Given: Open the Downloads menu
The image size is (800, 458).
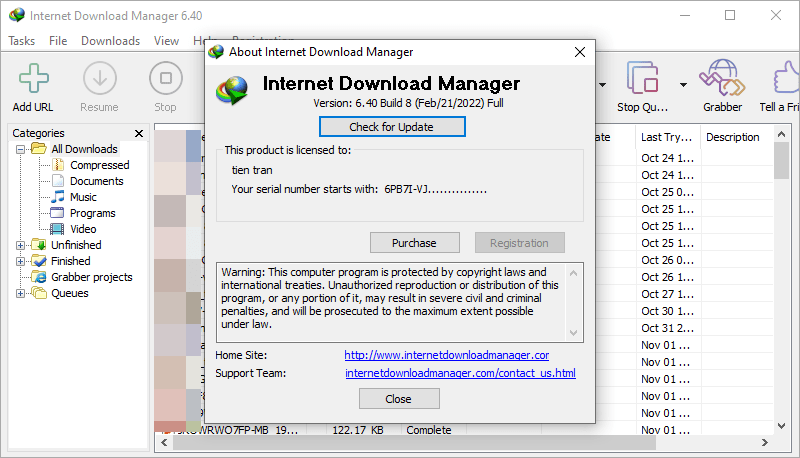Looking at the screenshot, I should 110,41.
